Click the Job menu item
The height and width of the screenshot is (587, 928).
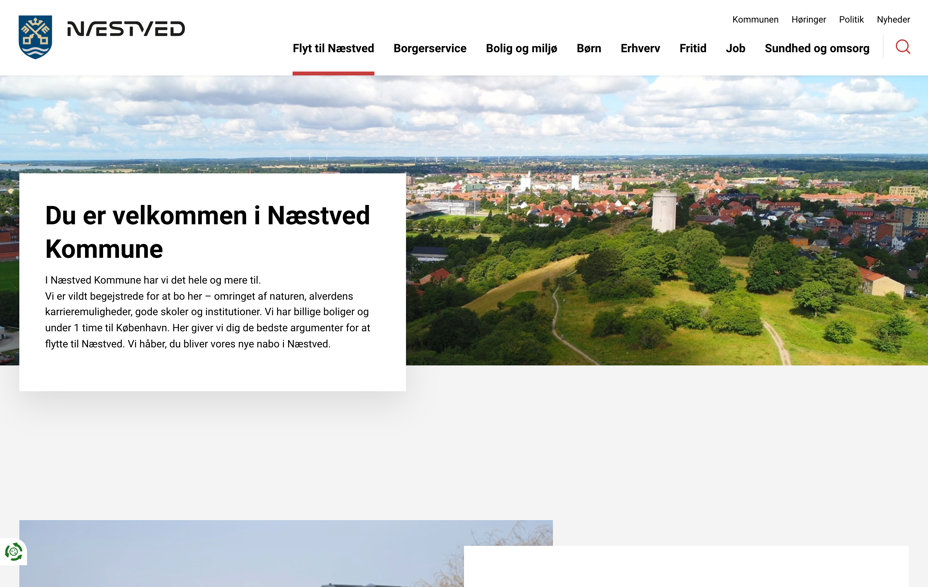coord(735,48)
